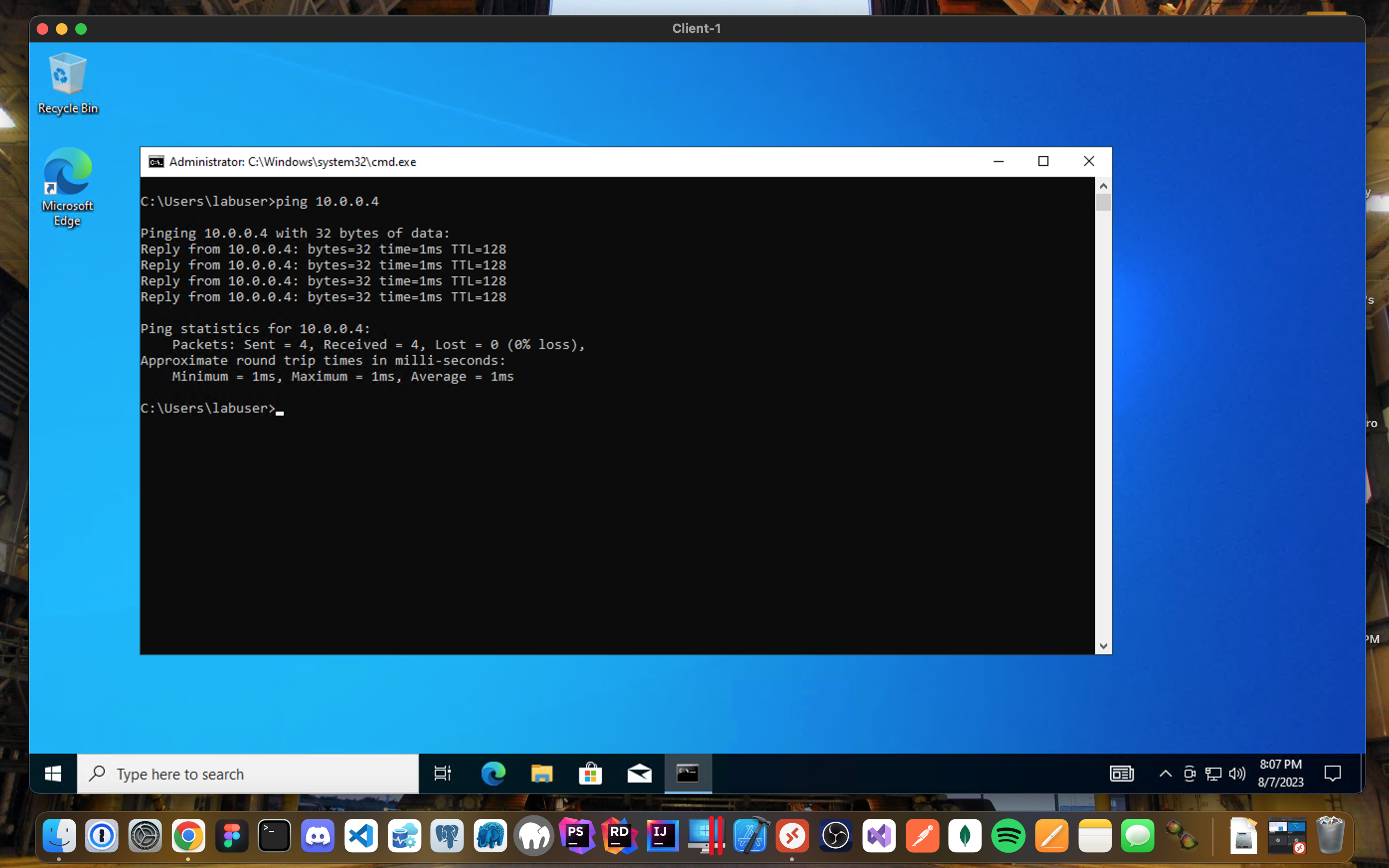Image resolution: width=1389 pixels, height=868 pixels.
Task: Open File Explorer from taskbar
Action: pyautogui.click(x=541, y=773)
